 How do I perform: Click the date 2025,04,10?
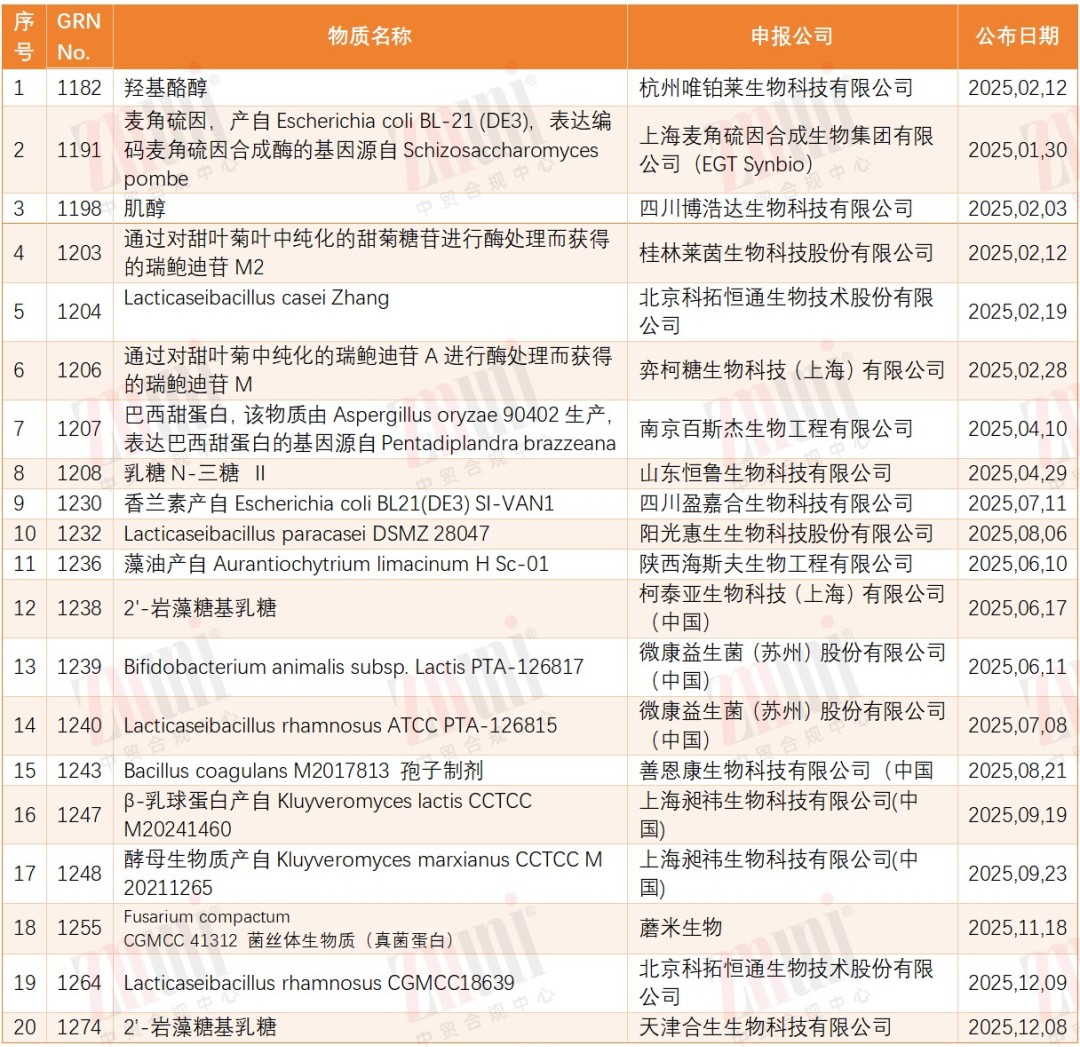coord(1017,428)
